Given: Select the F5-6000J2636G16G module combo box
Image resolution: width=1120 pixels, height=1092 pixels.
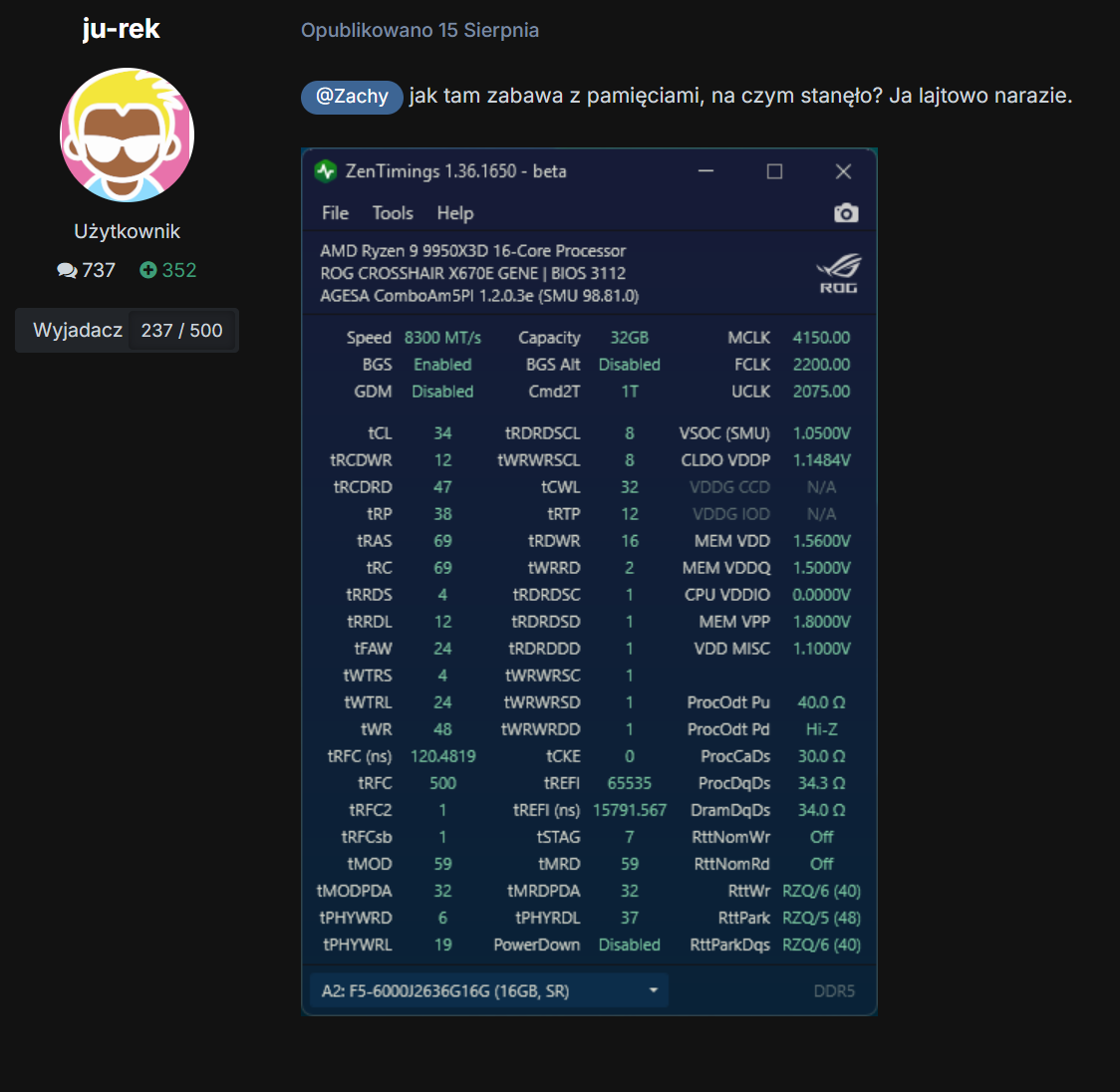Looking at the screenshot, I should point(489,990).
